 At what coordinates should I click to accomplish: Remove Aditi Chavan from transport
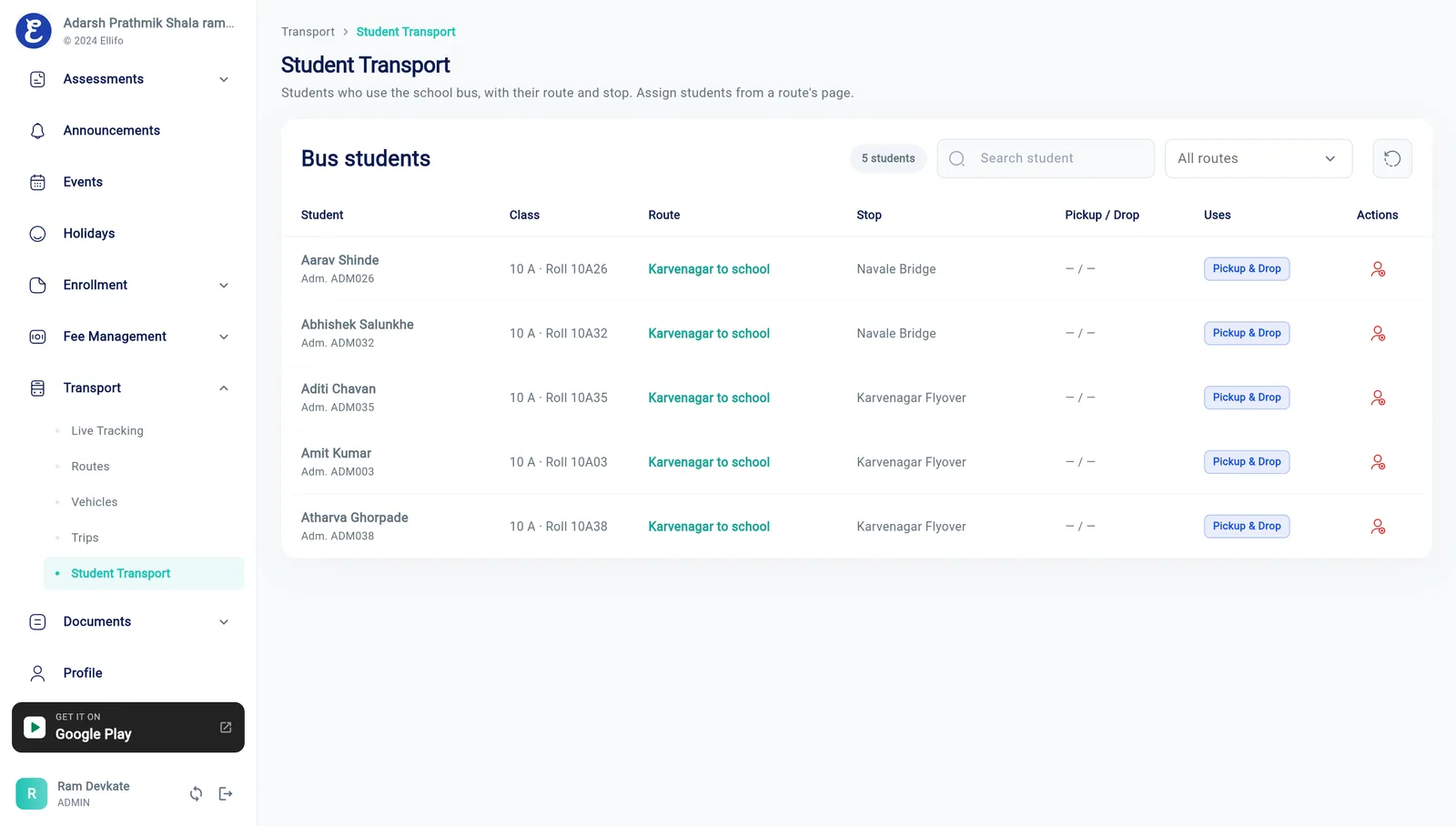point(1378,398)
